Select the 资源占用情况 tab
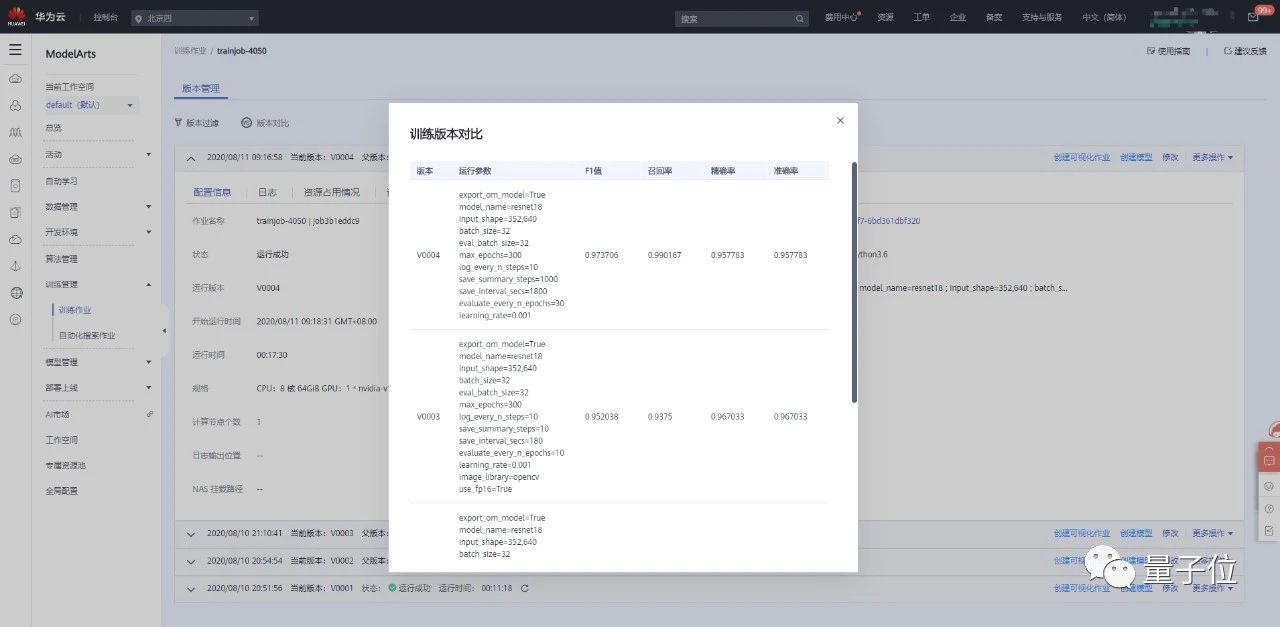Viewport: 1280px width, 627px height. [x=332, y=192]
